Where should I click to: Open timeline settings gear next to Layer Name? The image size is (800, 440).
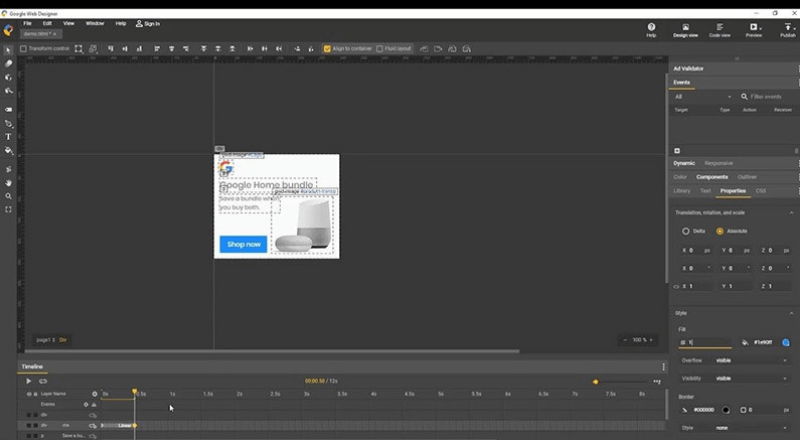click(x=94, y=394)
